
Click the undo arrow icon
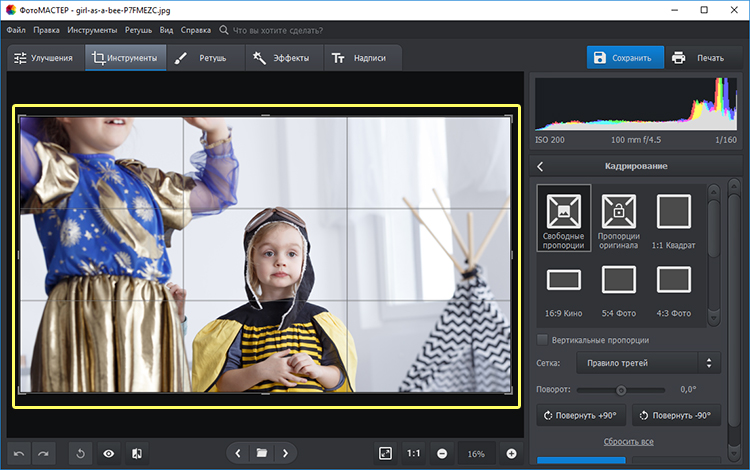[x=17, y=453]
